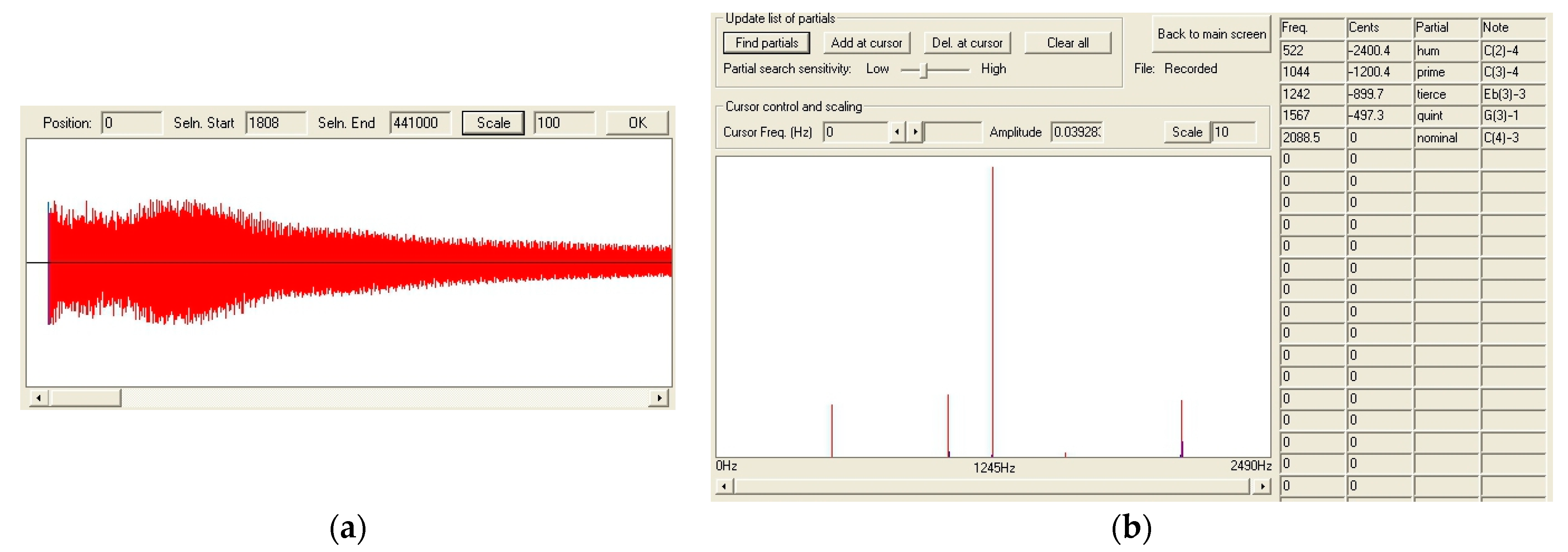The height and width of the screenshot is (552, 1568).
Task: Click Back to main screen
Action: [1210, 34]
